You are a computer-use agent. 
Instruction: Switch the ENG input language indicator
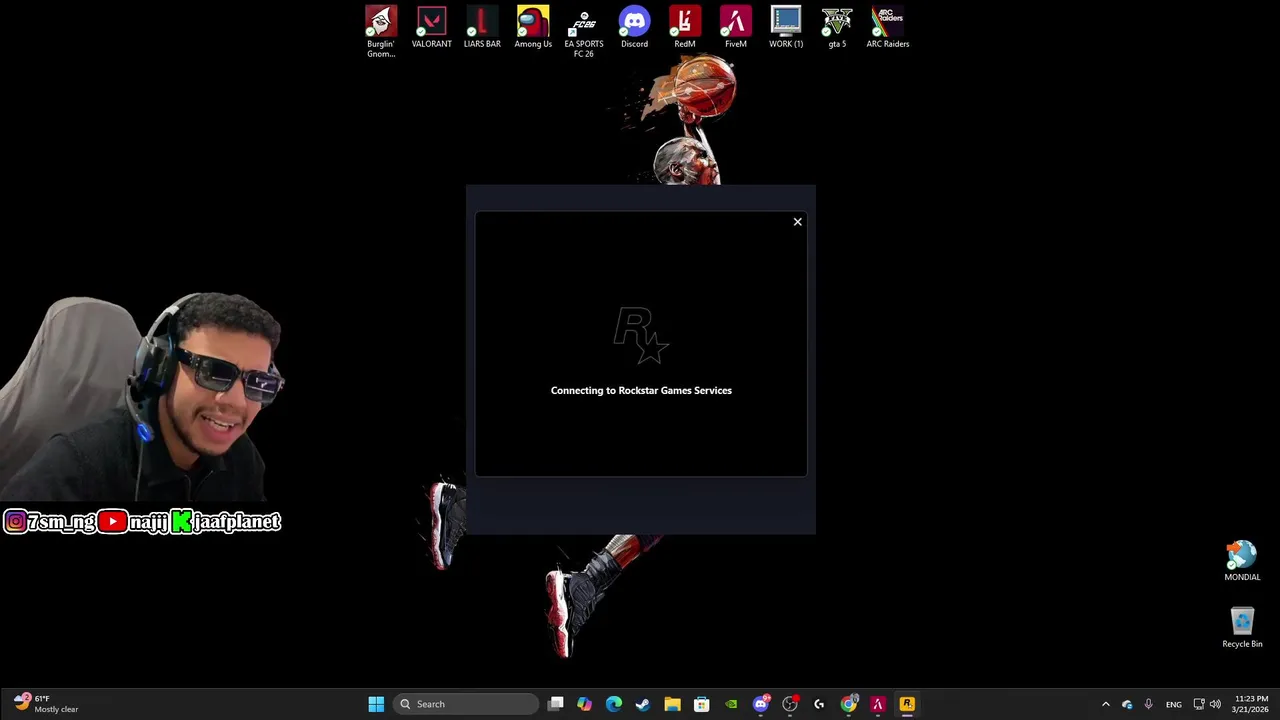pyautogui.click(x=1174, y=704)
